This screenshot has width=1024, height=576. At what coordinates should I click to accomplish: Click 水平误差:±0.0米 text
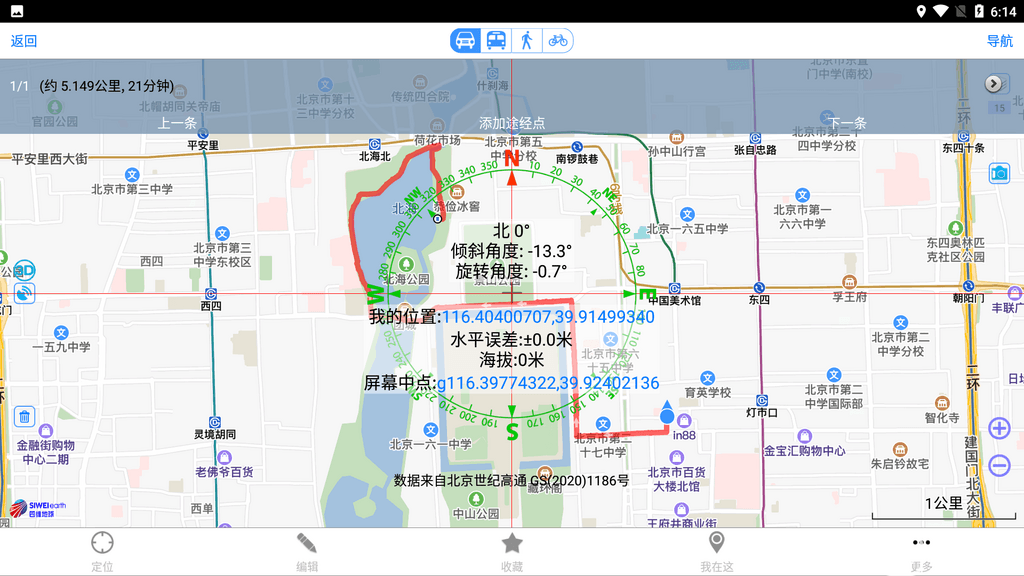(511, 340)
